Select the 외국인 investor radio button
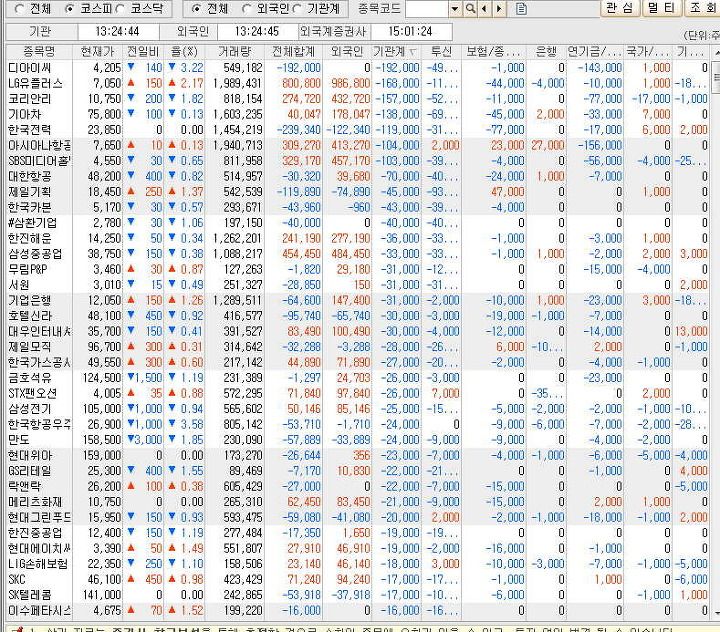 [247, 8]
